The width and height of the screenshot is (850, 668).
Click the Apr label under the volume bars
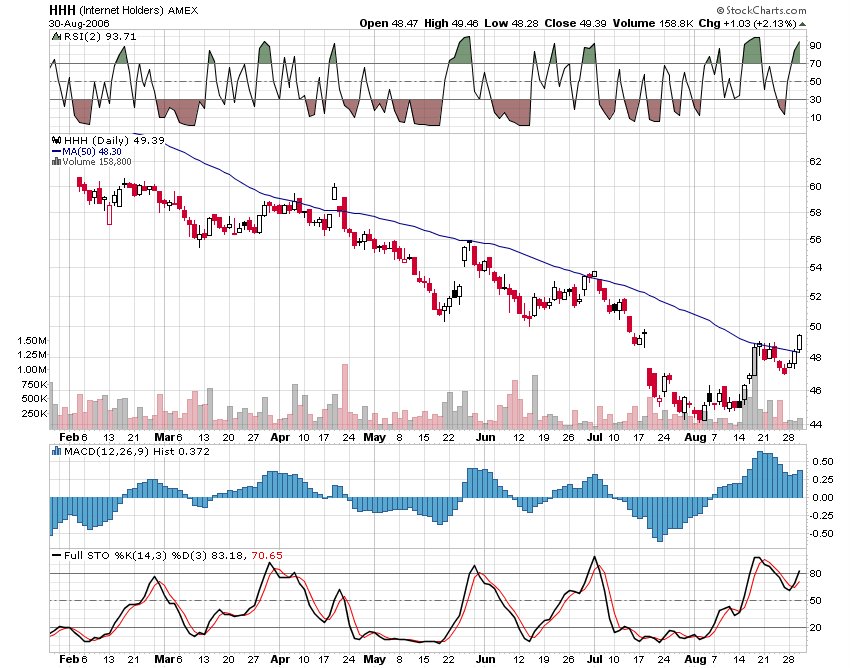click(280, 438)
